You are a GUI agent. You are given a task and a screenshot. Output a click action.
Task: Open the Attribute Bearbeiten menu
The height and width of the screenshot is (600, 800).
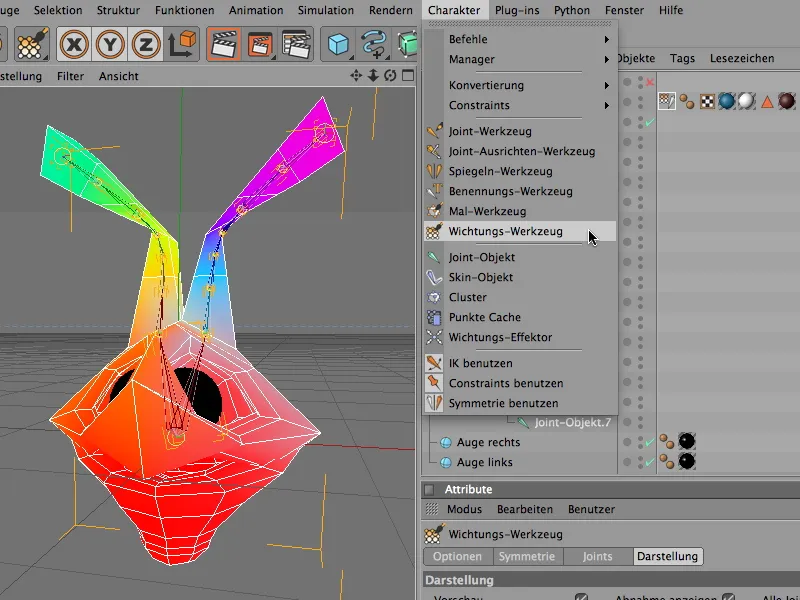[x=525, y=509]
